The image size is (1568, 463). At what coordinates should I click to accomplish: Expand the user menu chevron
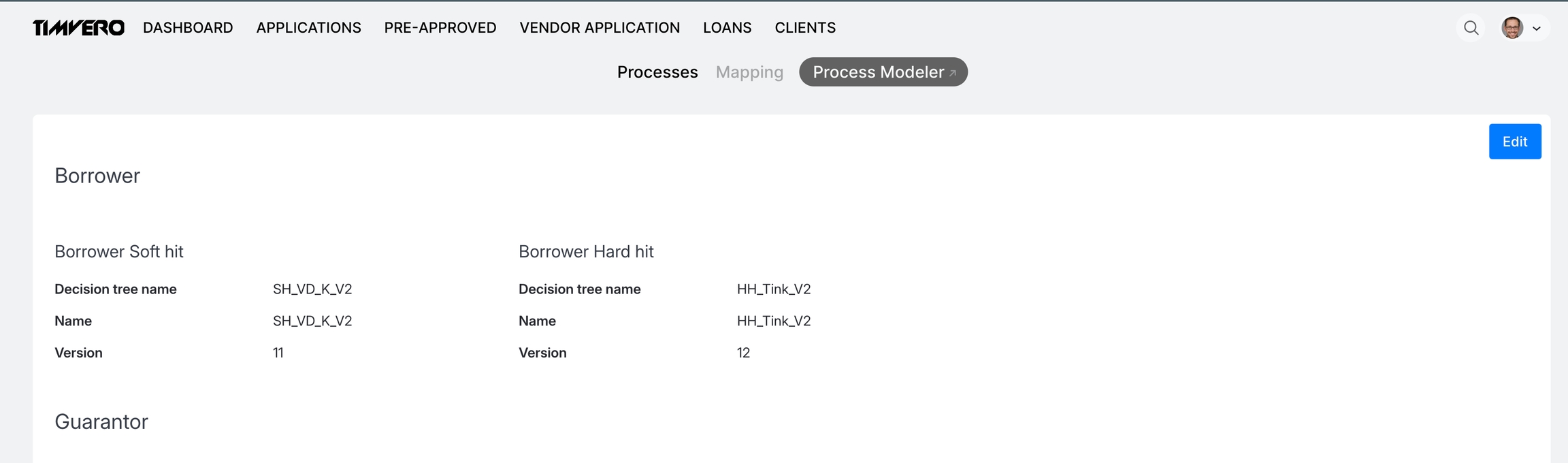(x=1536, y=29)
